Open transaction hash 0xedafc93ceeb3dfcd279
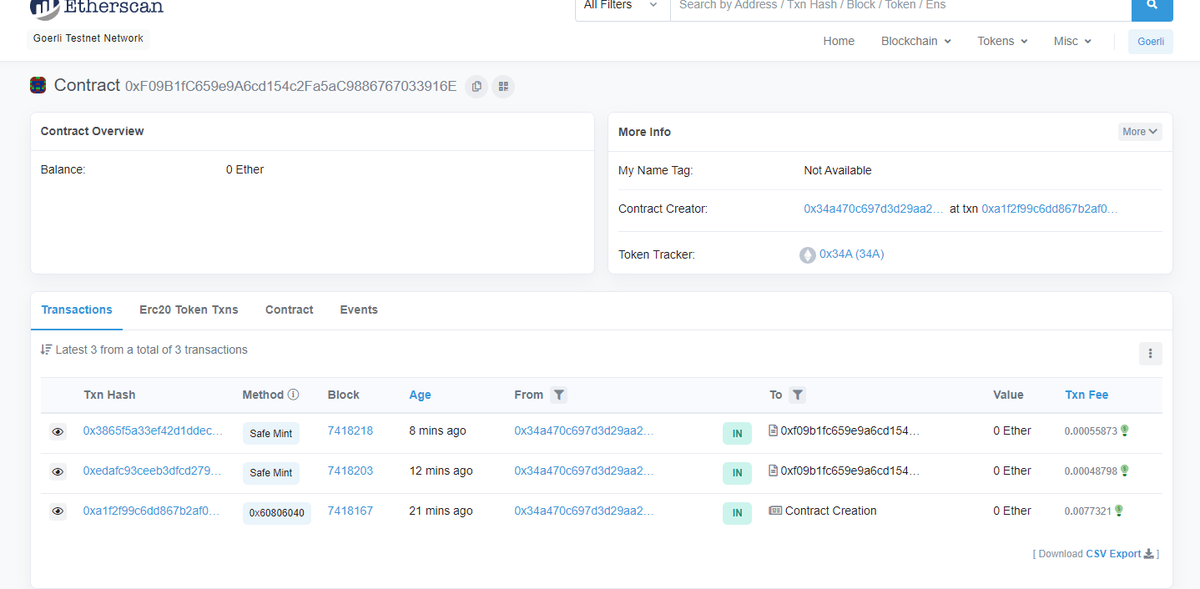This screenshot has height=589, width=1200. [x=153, y=471]
